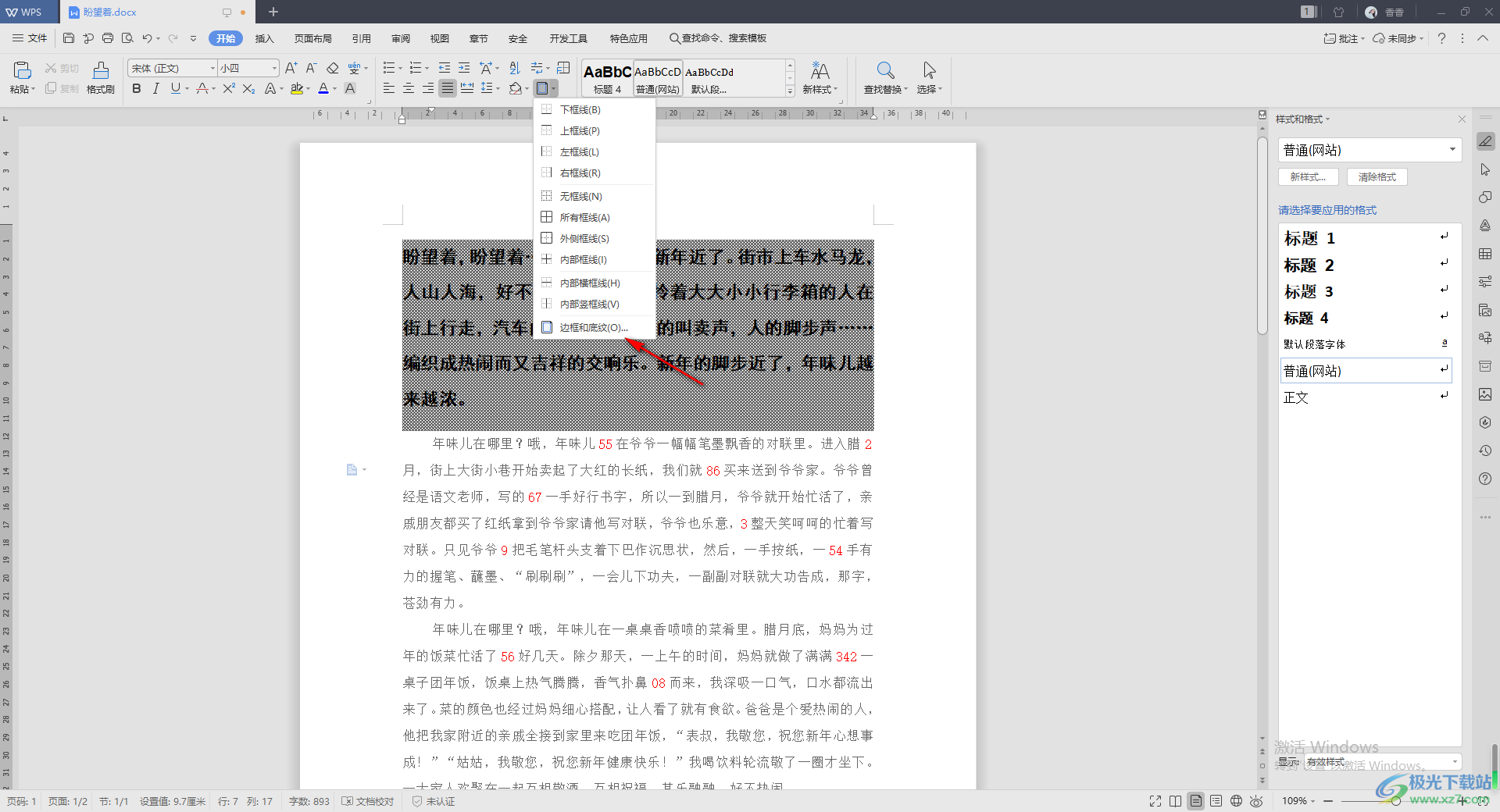Clear formatting with the eraser icon
The height and width of the screenshot is (812, 1500).
tap(332, 68)
